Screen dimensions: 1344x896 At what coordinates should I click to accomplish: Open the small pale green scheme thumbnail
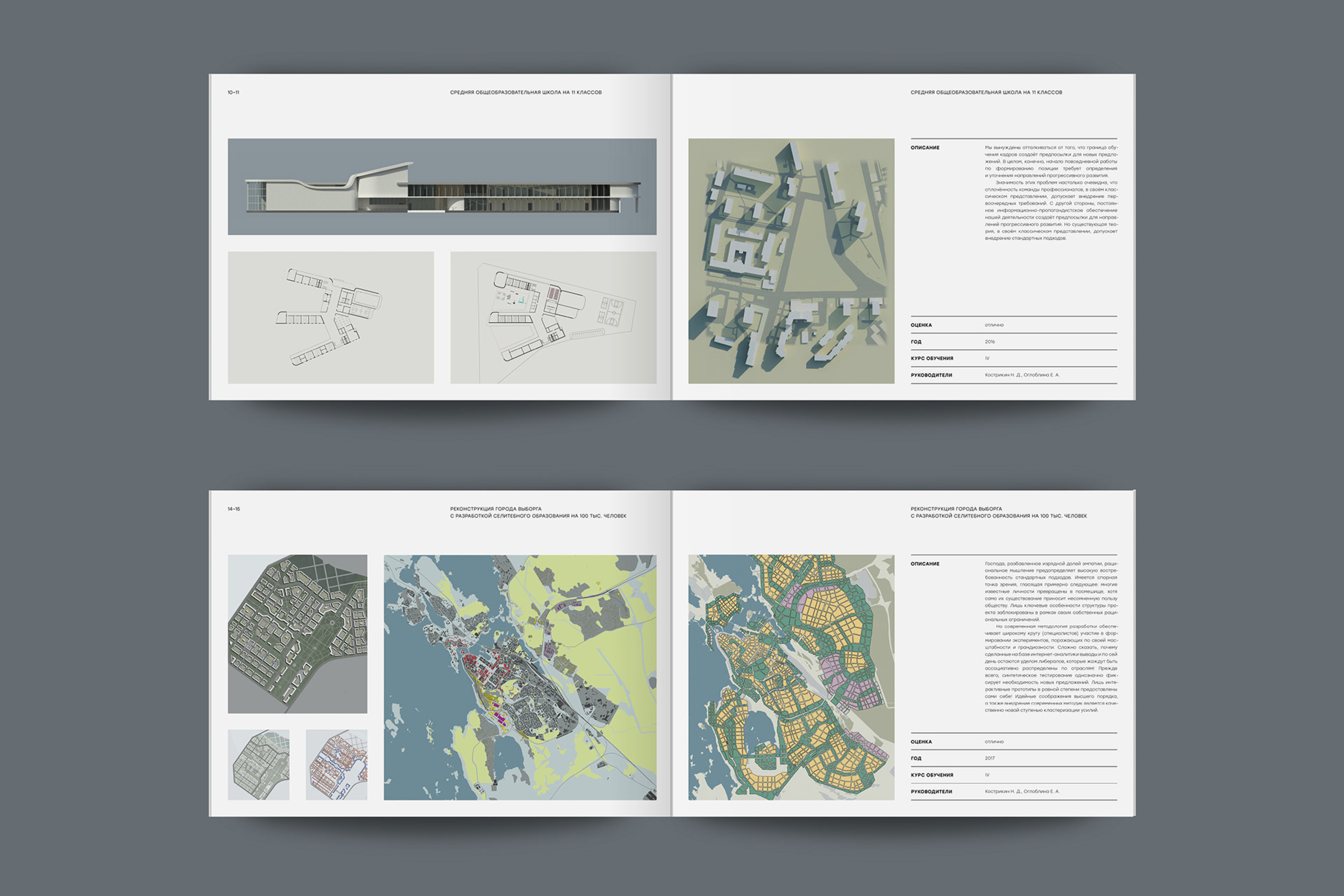click(x=258, y=765)
